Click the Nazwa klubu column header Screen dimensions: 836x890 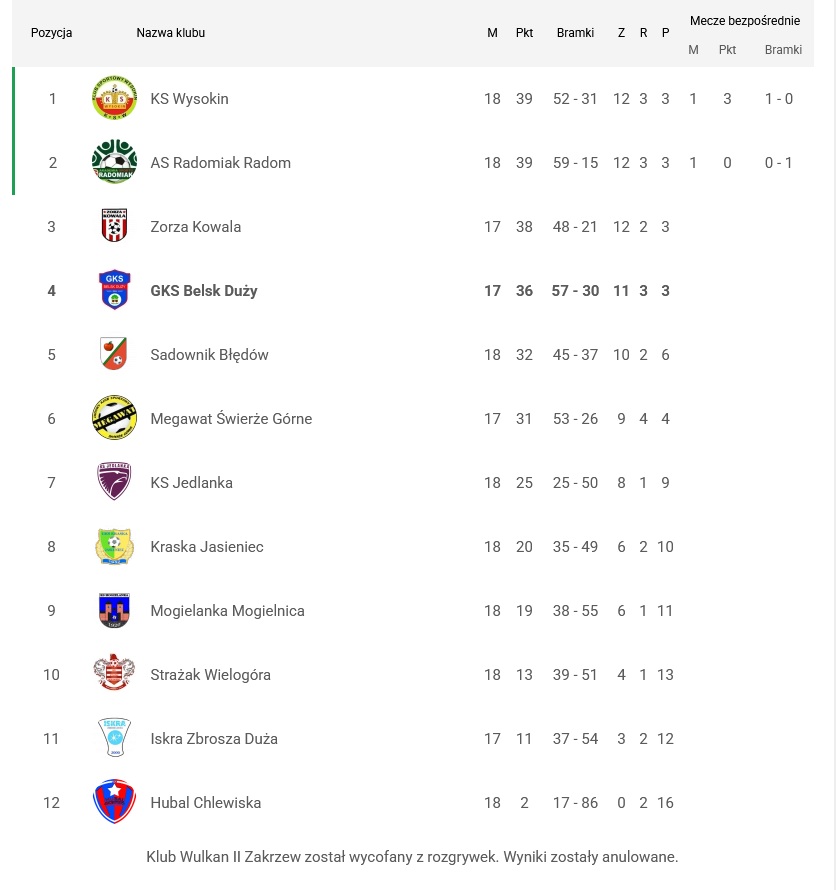[170, 33]
